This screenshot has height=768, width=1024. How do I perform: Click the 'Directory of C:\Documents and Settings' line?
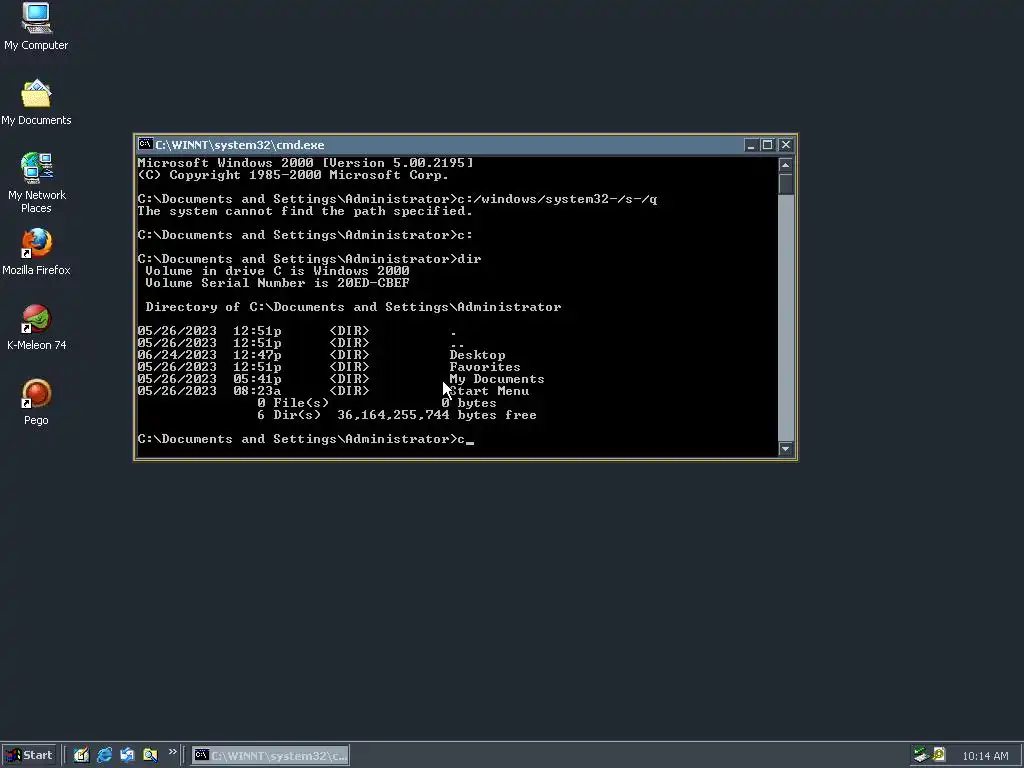pos(353,307)
